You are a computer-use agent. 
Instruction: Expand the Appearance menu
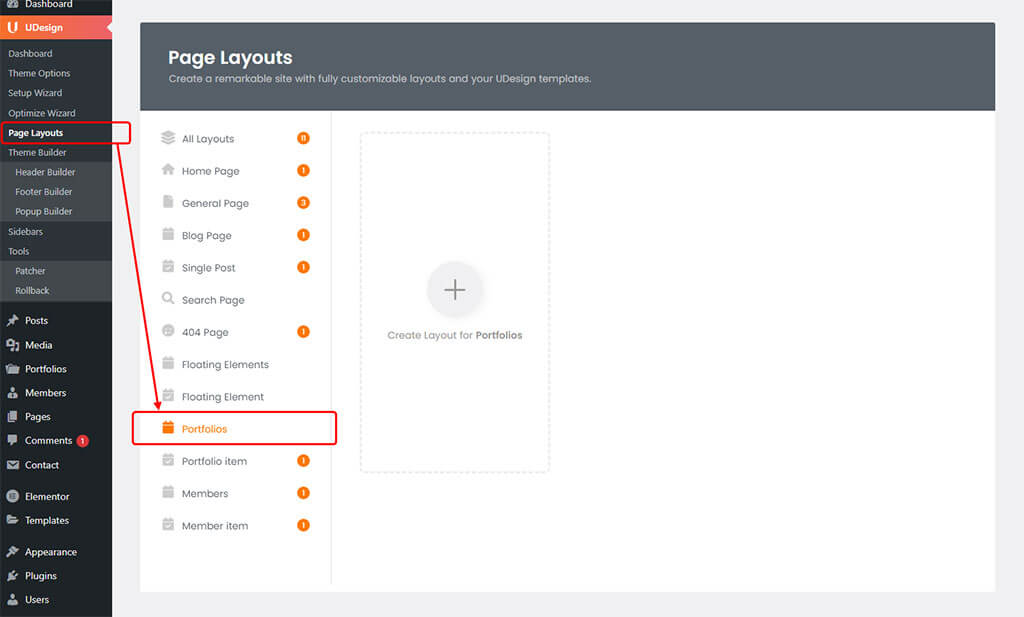(48, 551)
